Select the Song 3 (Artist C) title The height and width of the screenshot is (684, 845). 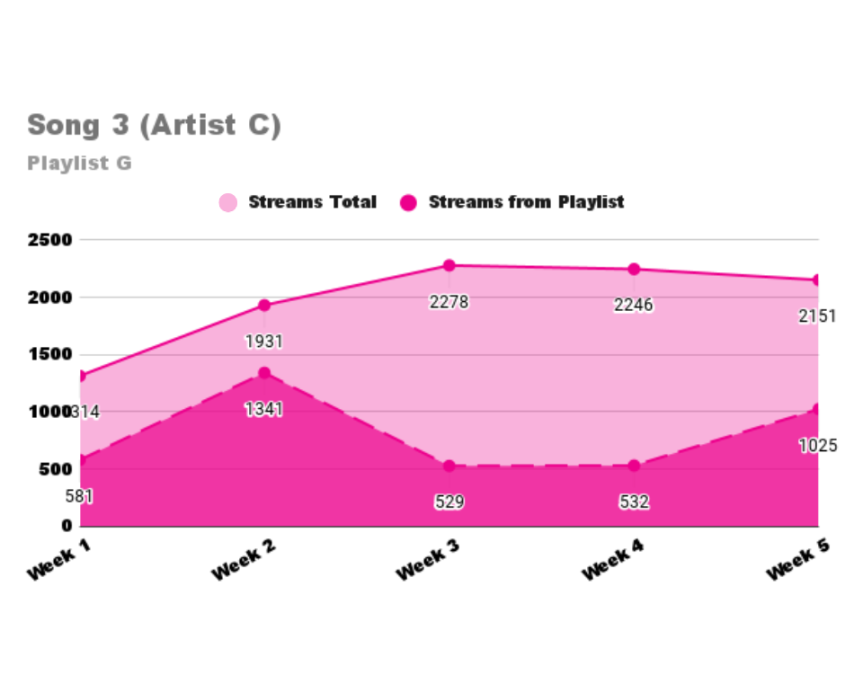click(154, 125)
